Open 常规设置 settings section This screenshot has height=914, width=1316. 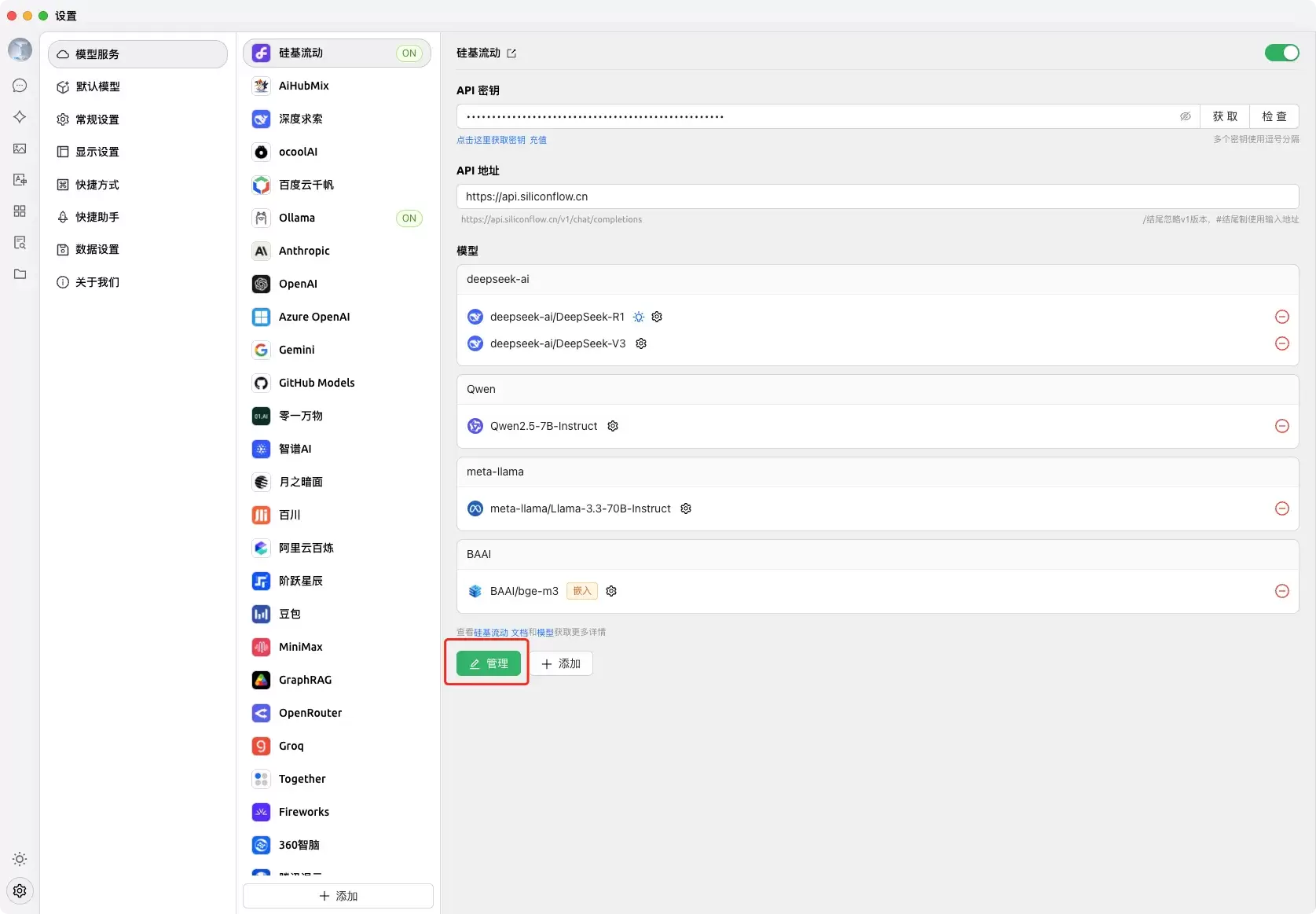tap(137, 119)
